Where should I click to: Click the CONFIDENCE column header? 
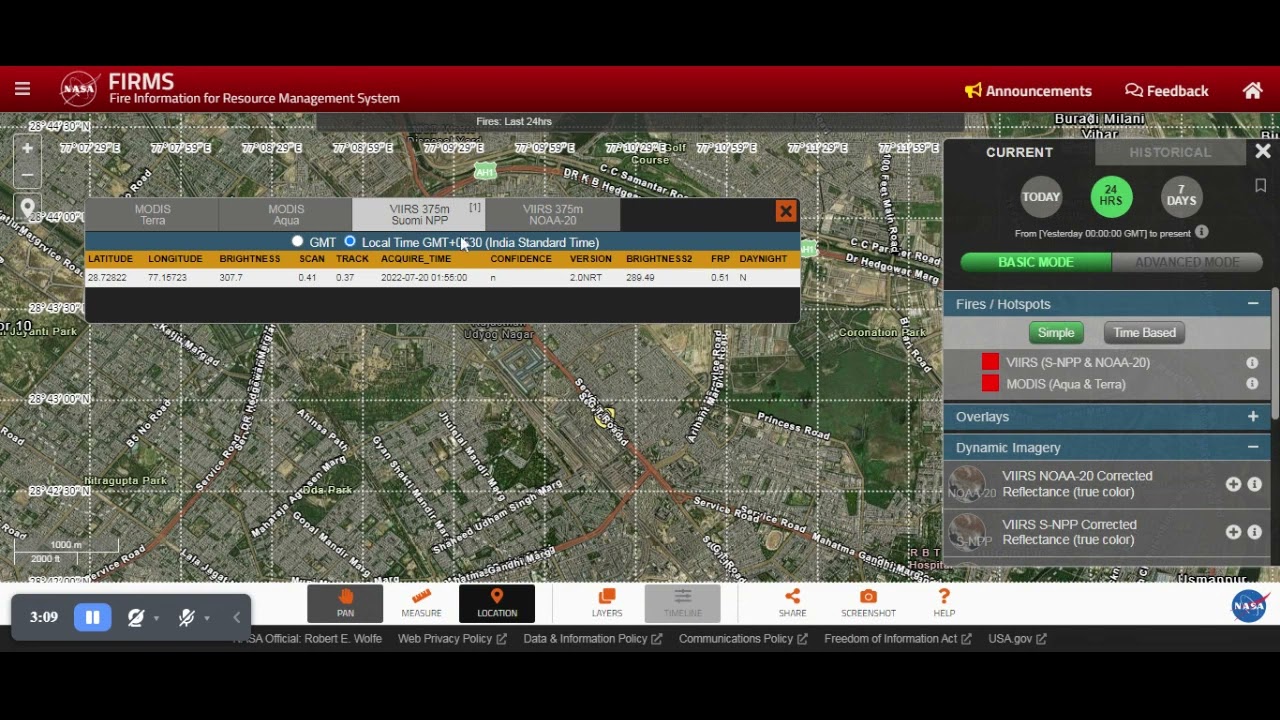click(x=521, y=259)
